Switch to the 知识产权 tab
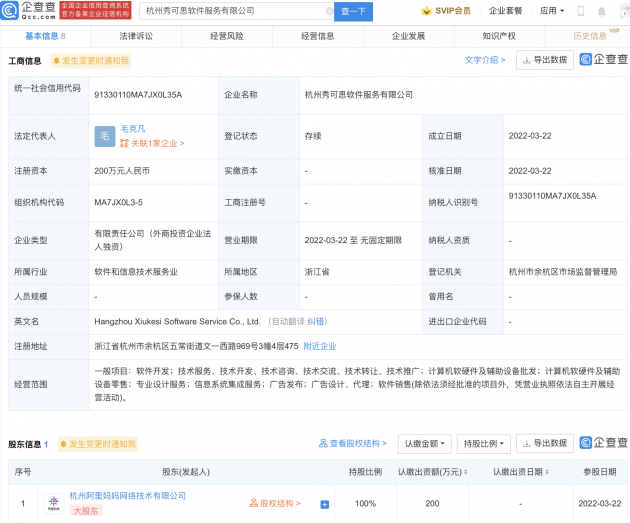 coord(499,36)
